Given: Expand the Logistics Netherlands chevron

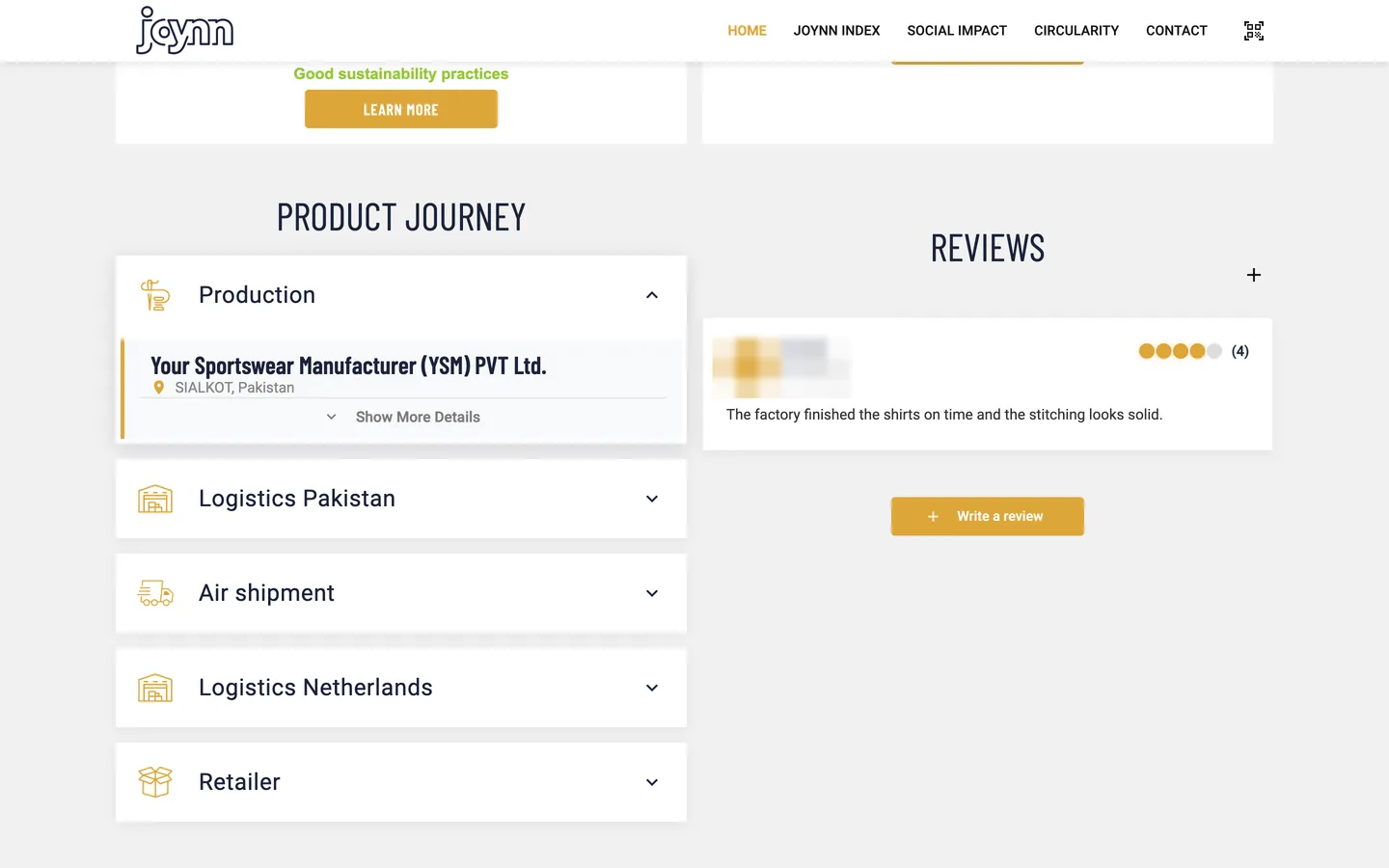Looking at the screenshot, I should (652, 688).
